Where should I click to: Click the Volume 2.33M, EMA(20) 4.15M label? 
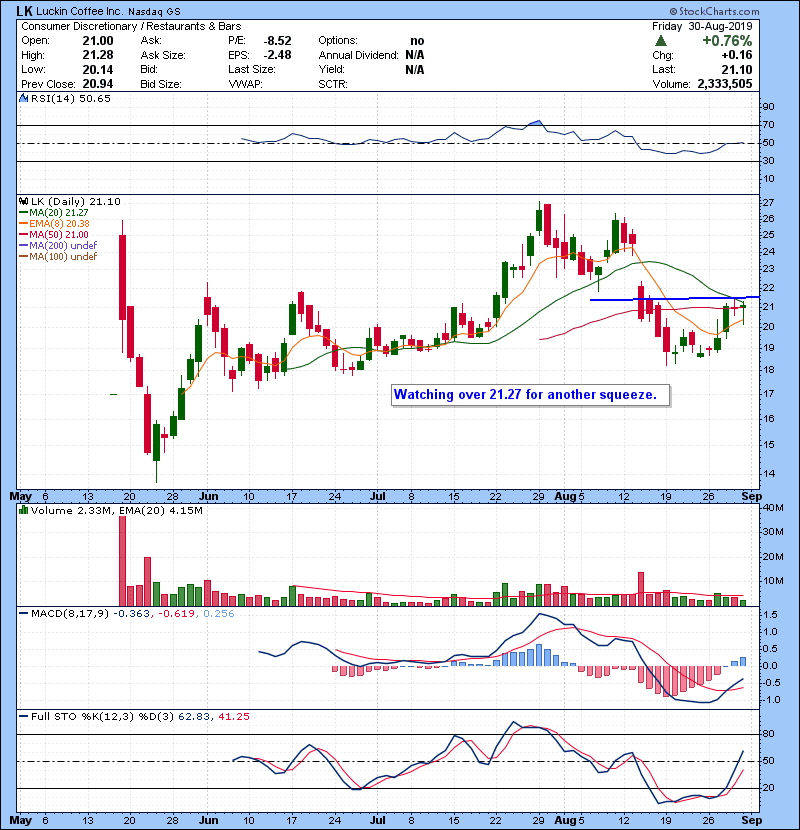(x=116, y=511)
